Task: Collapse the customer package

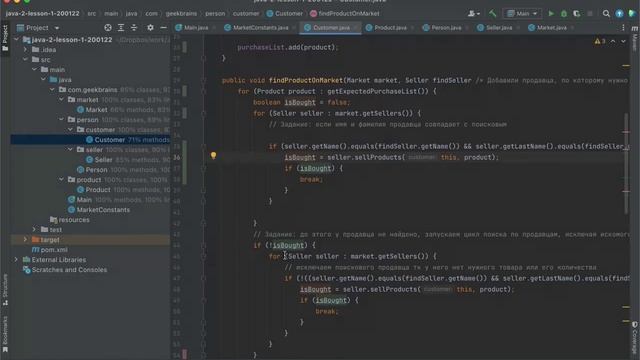Action: [70, 129]
